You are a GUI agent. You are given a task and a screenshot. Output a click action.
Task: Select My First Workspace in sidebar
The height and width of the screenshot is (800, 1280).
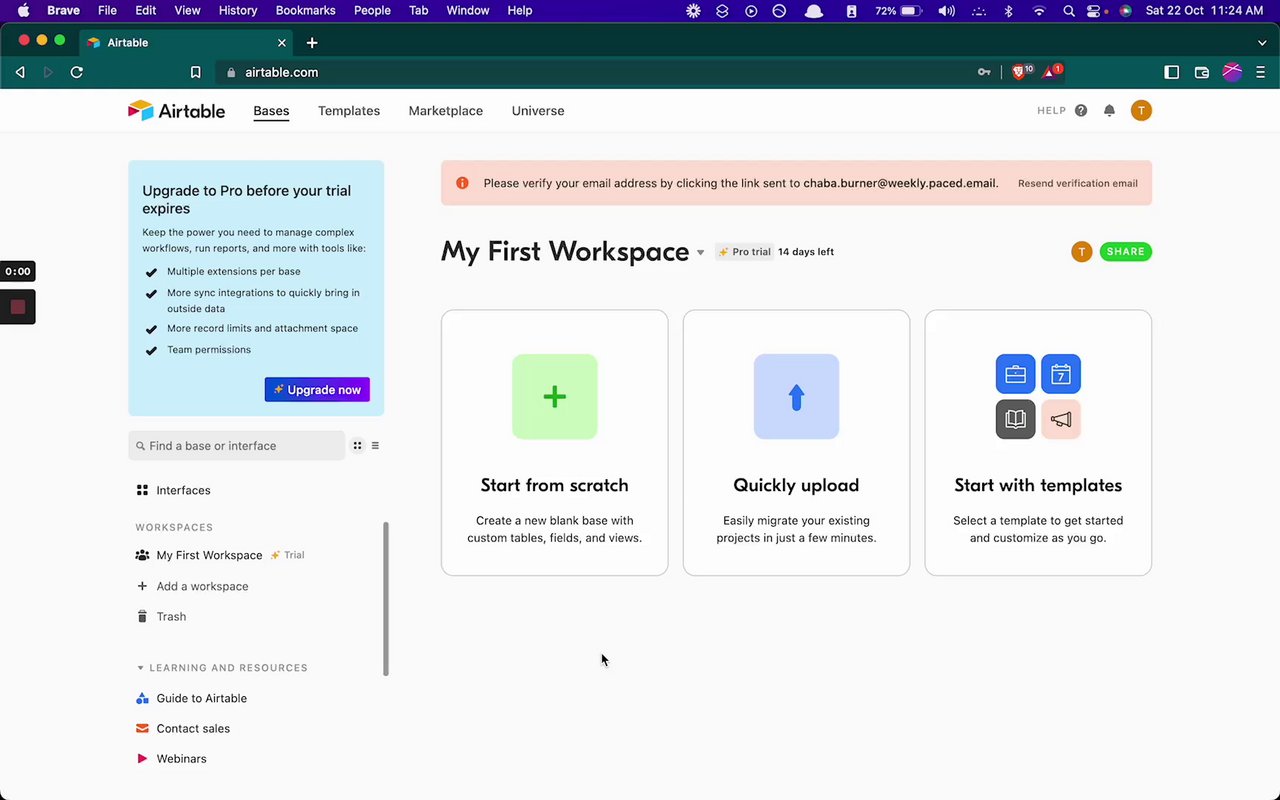(209, 555)
